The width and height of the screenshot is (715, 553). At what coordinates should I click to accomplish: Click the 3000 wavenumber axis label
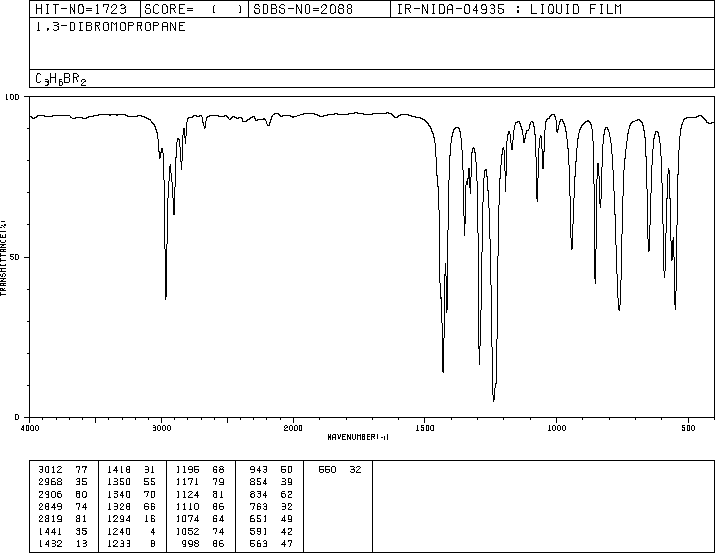161,428
